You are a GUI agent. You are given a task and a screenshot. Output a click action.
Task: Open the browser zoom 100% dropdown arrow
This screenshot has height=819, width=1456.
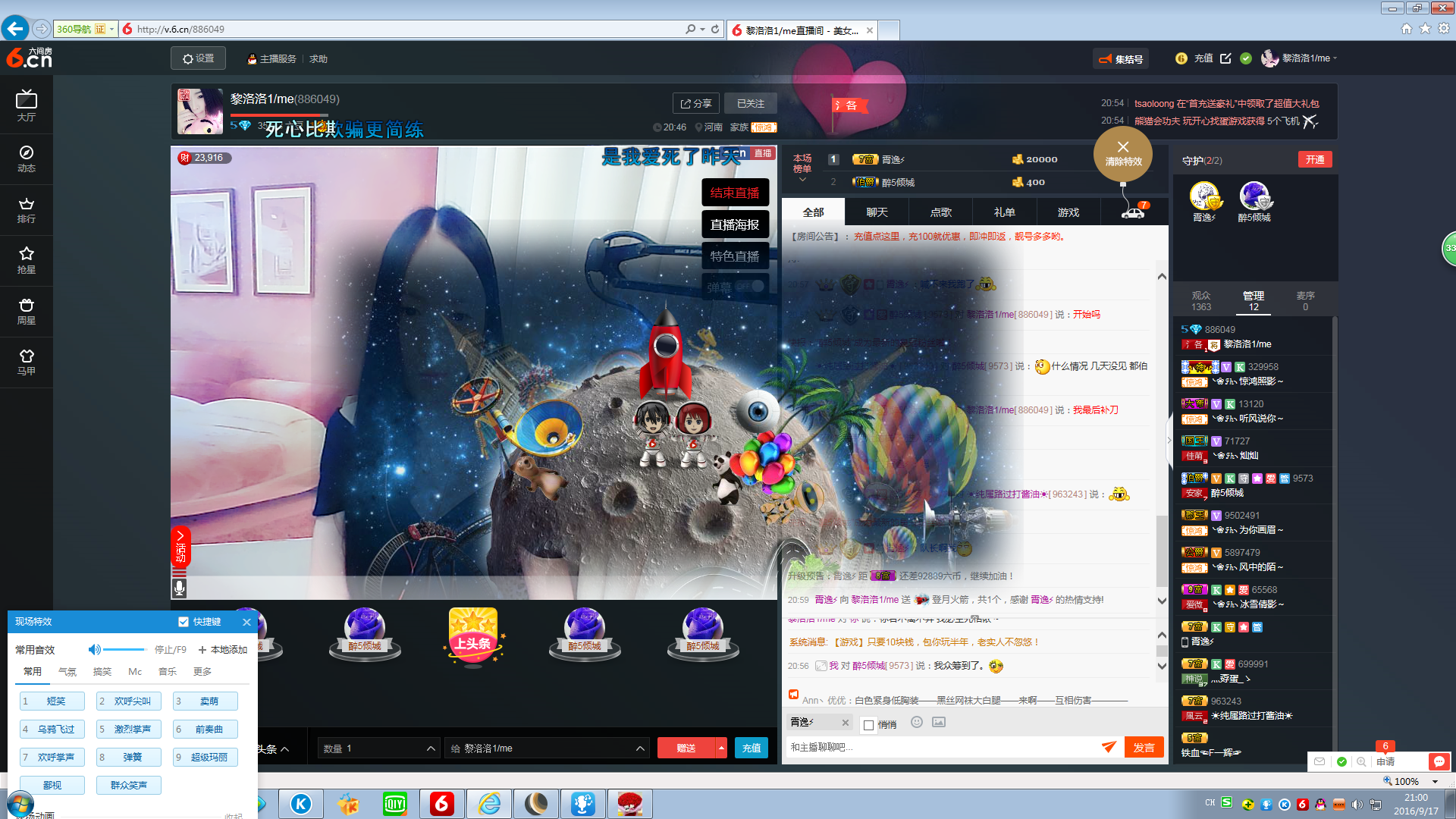1435,782
